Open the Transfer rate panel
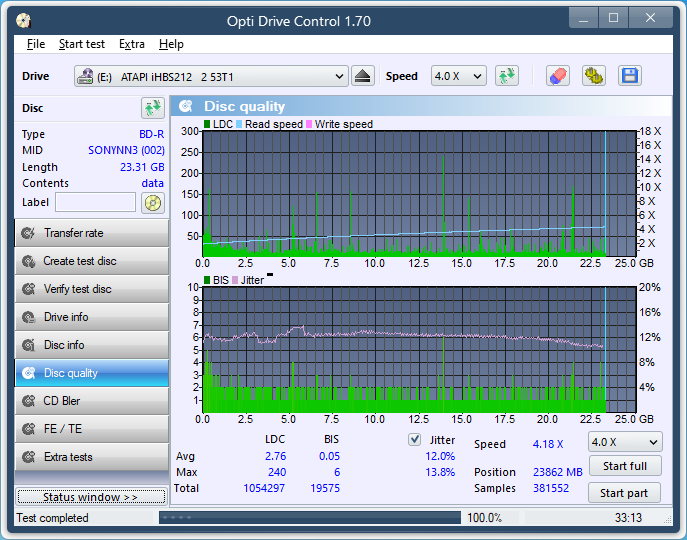The height and width of the screenshot is (540, 687). pyautogui.click(x=91, y=233)
